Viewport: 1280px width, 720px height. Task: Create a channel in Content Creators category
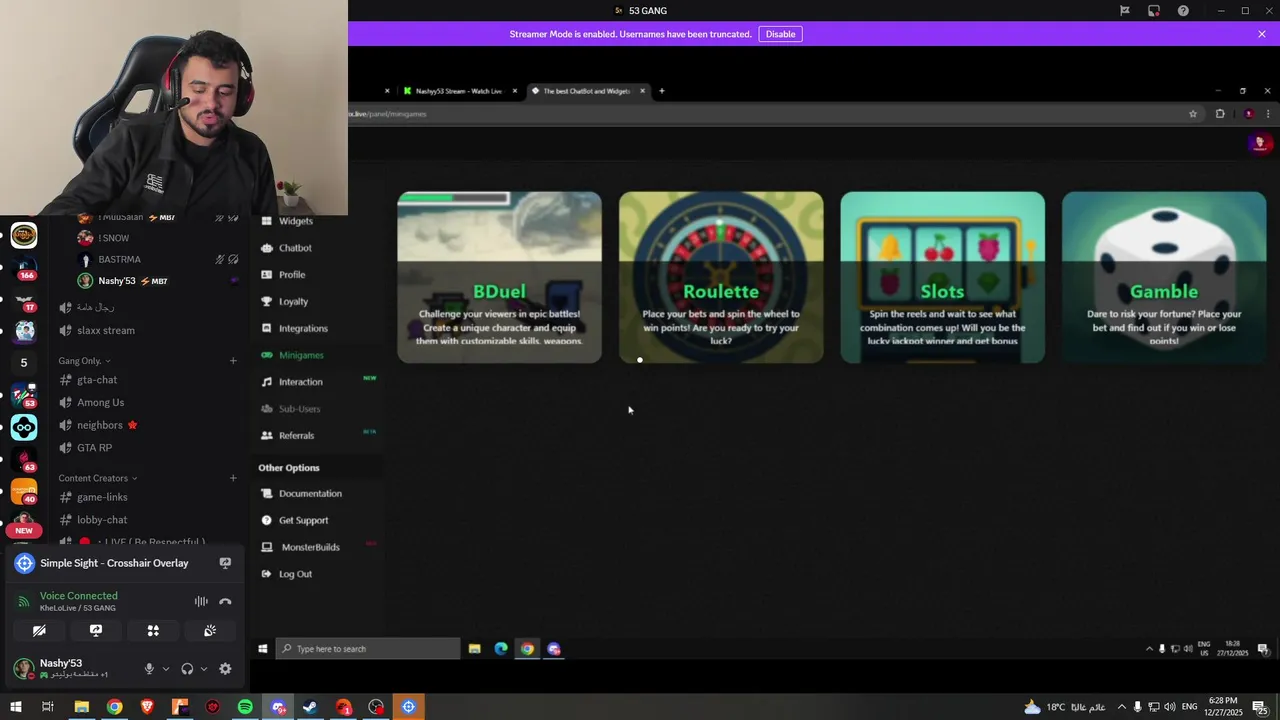pos(233,478)
